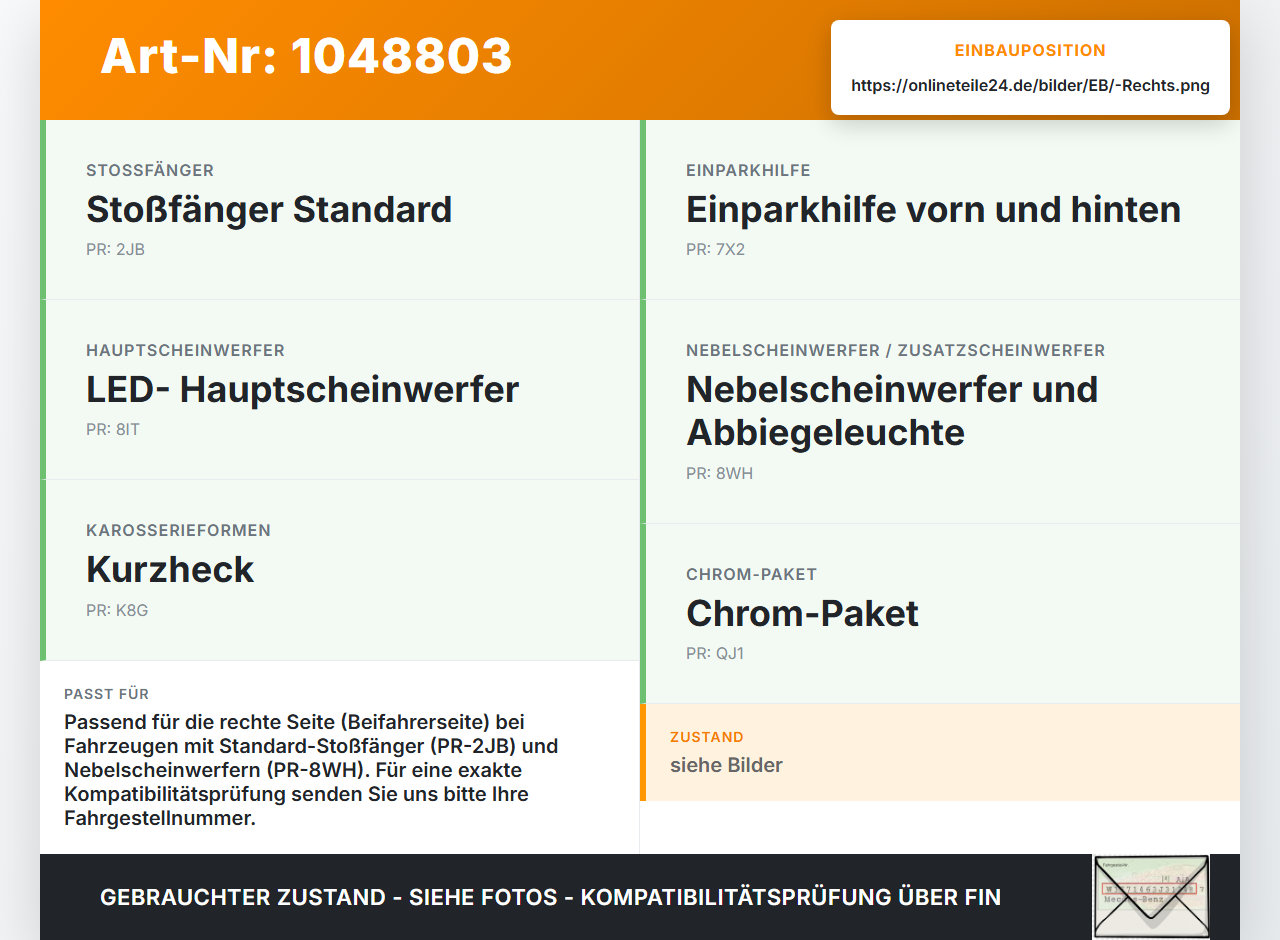1280x940 pixels.
Task: Click the 'PR: K8G' code
Action: point(117,610)
